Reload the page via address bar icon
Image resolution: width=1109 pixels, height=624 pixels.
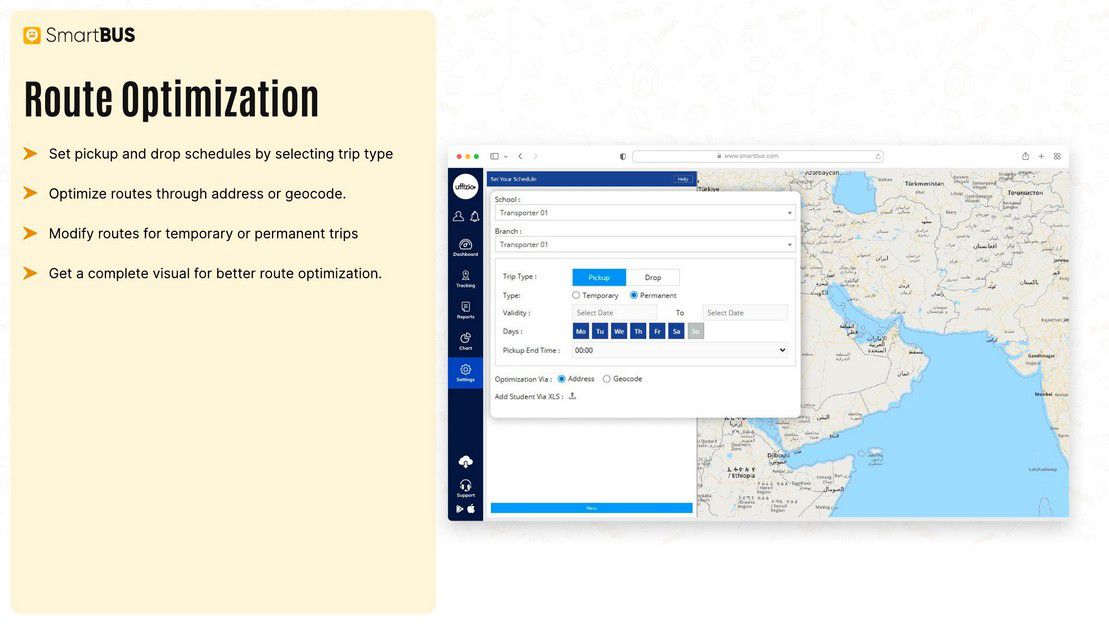[878, 156]
